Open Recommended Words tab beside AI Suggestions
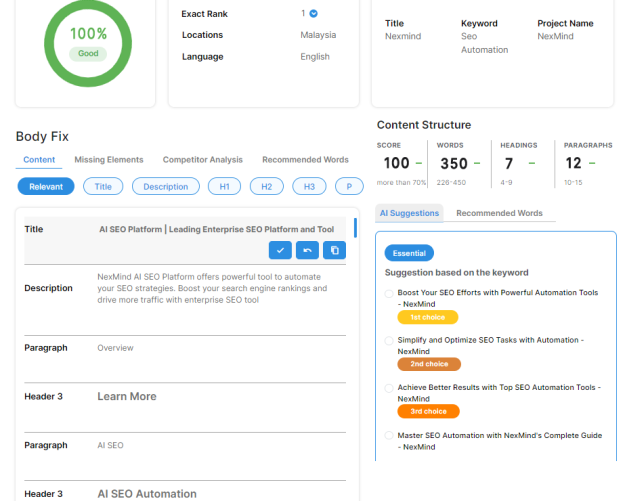The width and height of the screenshot is (627, 501). click(499, 213)
